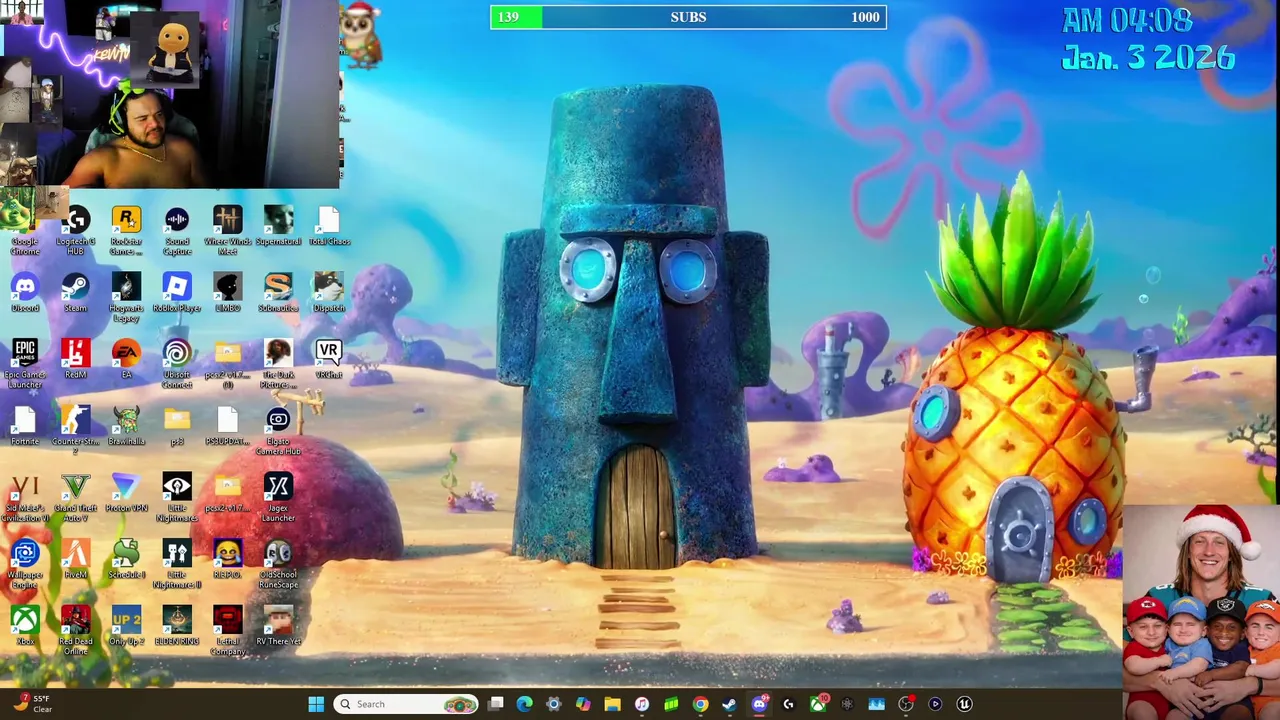The height and width of the screenshot is (720, 1280).
Task: Open the EA app shortcut
Action: point(126,359)
